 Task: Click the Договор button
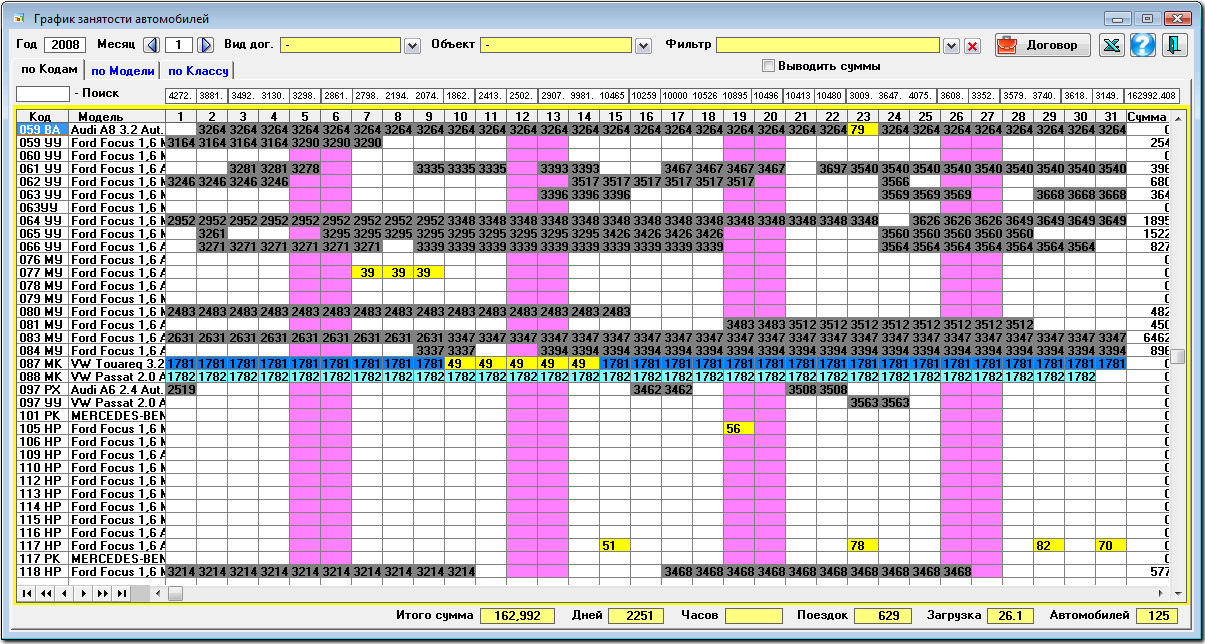click(1043, 45)
